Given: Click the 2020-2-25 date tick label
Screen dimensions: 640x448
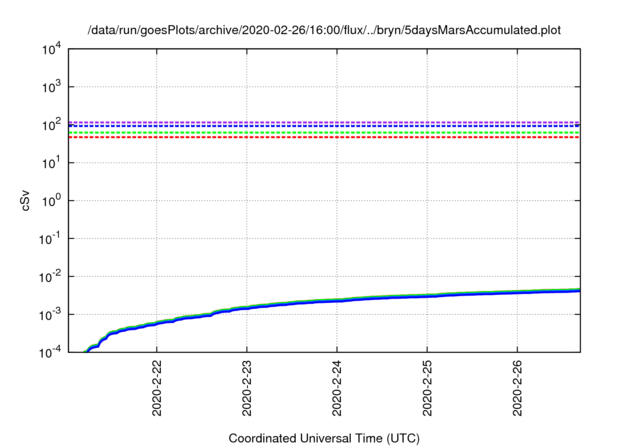Looking at the screenshot, I should 427,388.
